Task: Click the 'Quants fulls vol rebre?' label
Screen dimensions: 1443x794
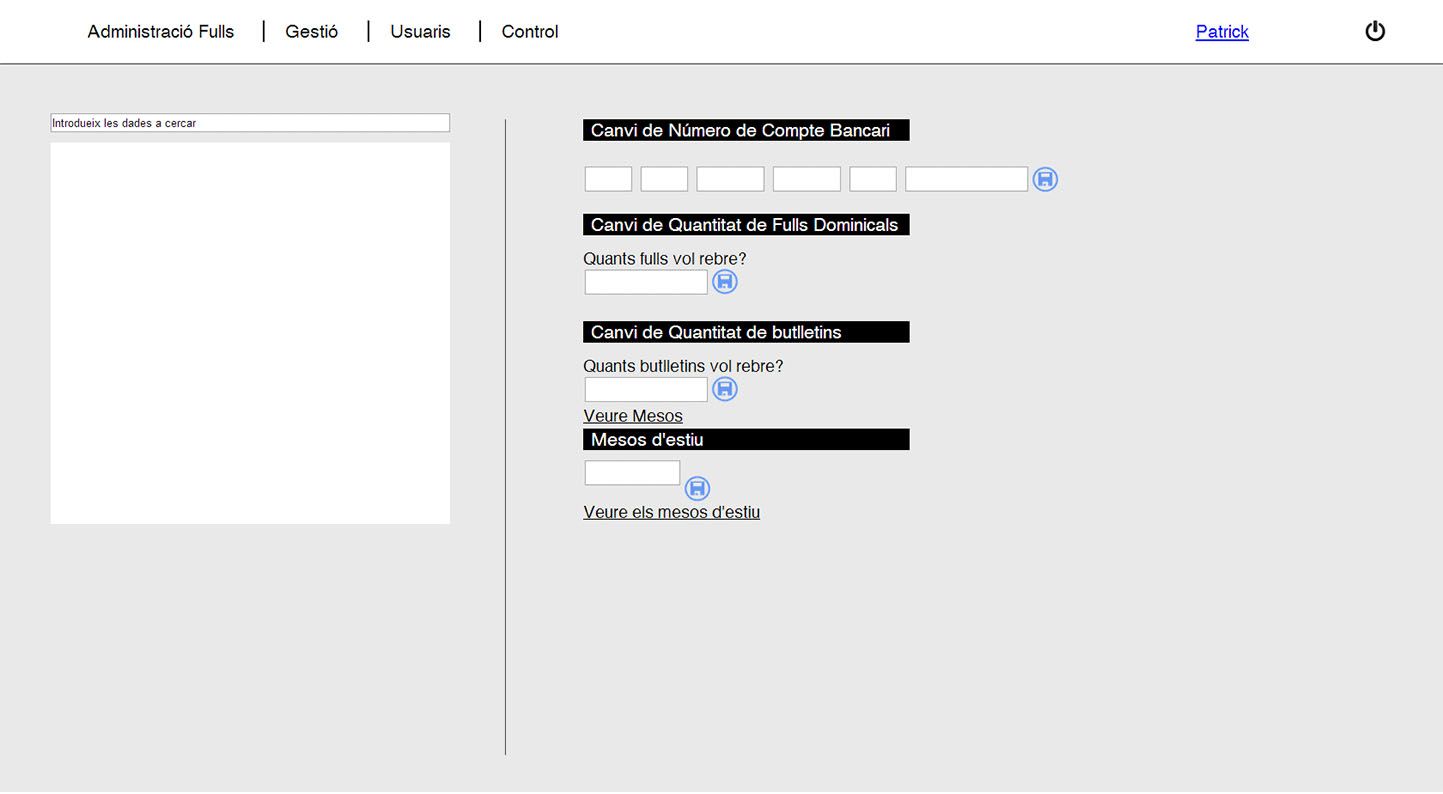Action: tap(665, 259)
